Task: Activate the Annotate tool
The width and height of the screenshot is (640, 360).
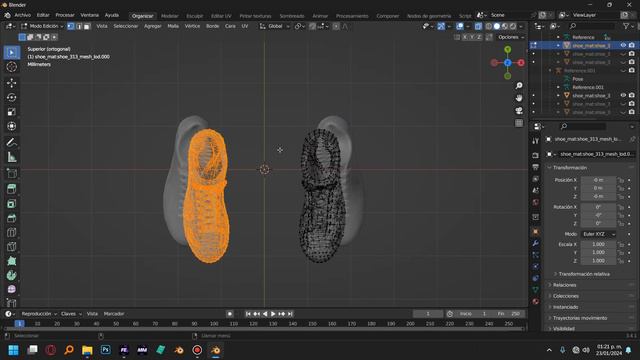Action: 11,142
